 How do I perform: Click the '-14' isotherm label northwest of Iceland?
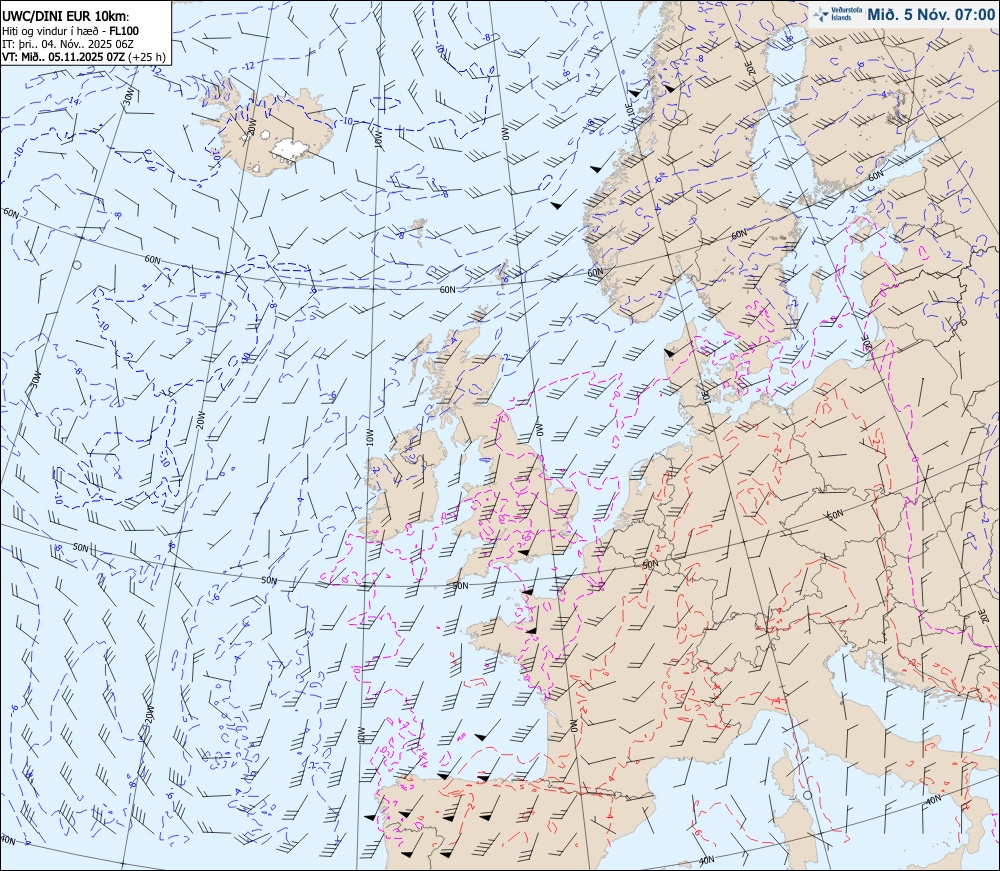click(73, 101)
